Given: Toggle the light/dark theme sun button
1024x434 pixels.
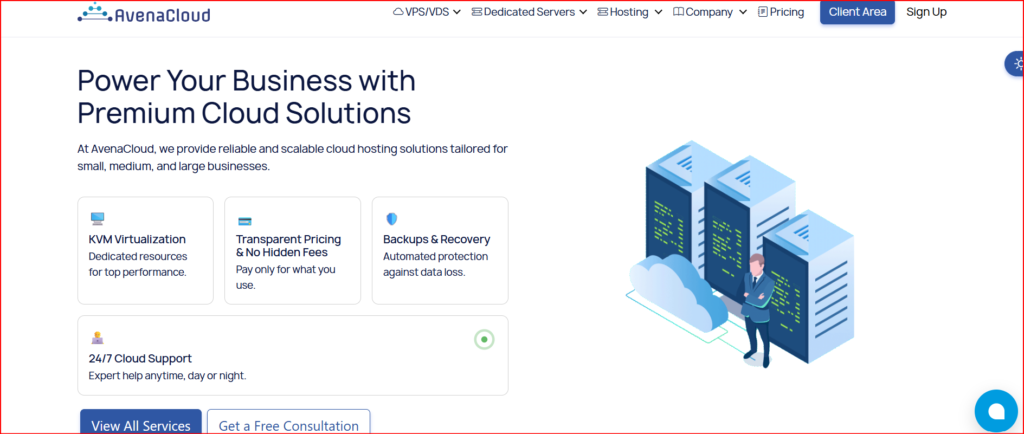Looking at the screenshot, I should (1017, 64).
